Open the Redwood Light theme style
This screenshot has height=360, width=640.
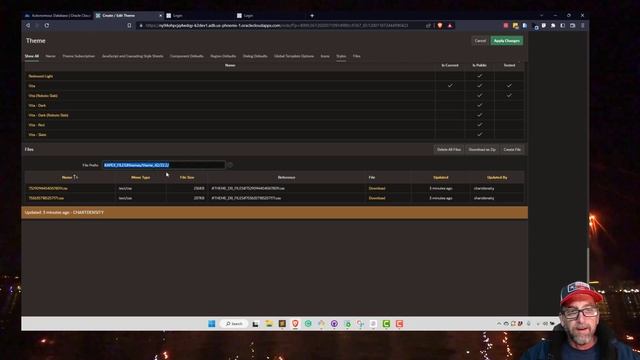40,76
